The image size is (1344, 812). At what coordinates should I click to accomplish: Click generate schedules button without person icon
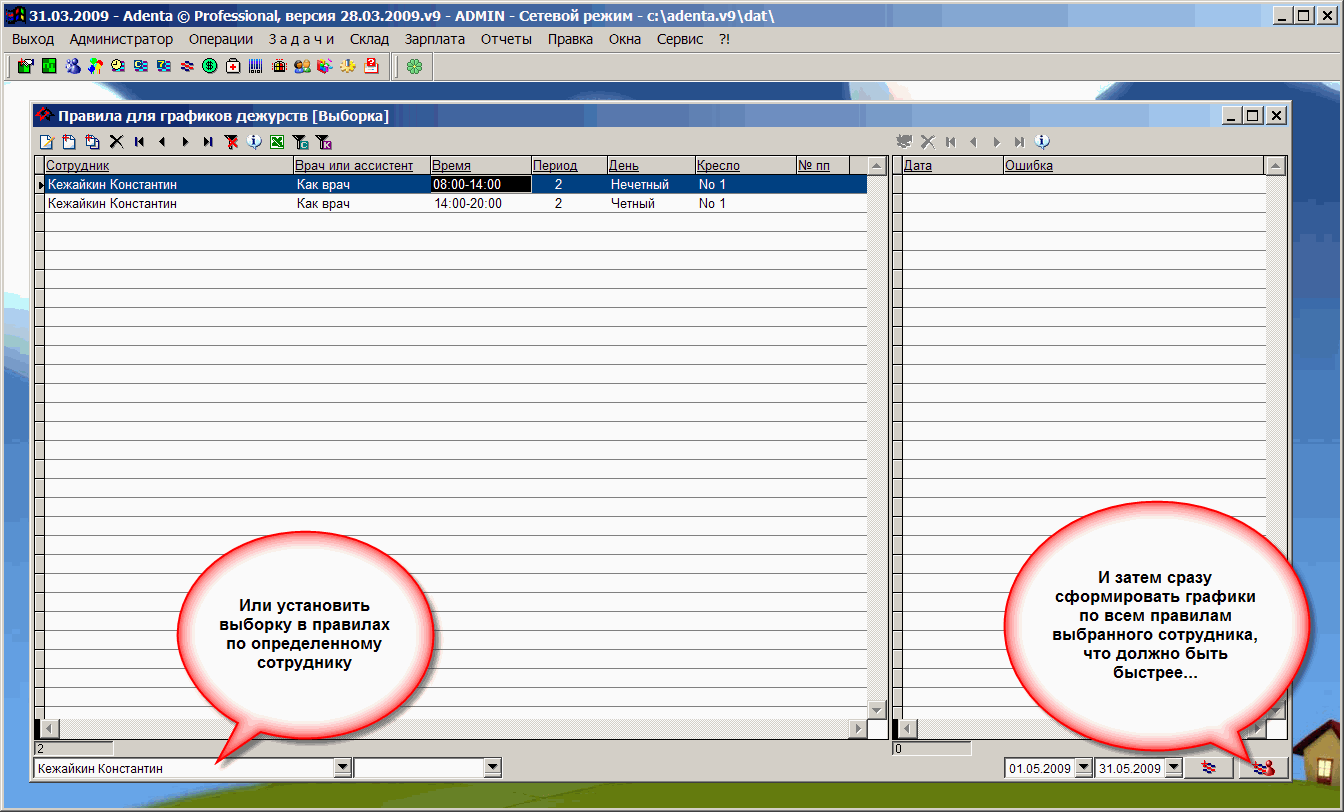[1210, 768]
